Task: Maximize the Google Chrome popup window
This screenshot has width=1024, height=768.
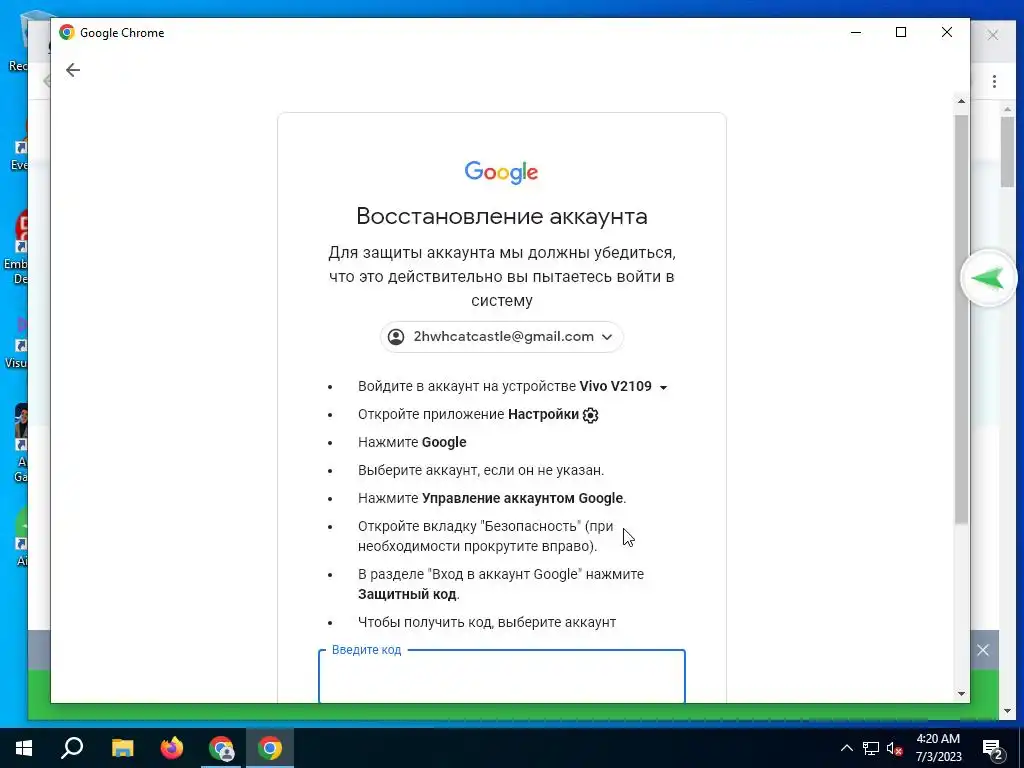Action: [901, 32]
